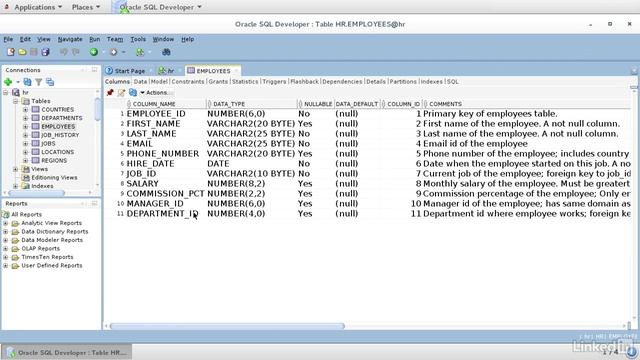Image resolution: width=640 pixels, height=360 pixels.
Task: Click the Oracle SQL Developer taskbar button
Action: 67,353
